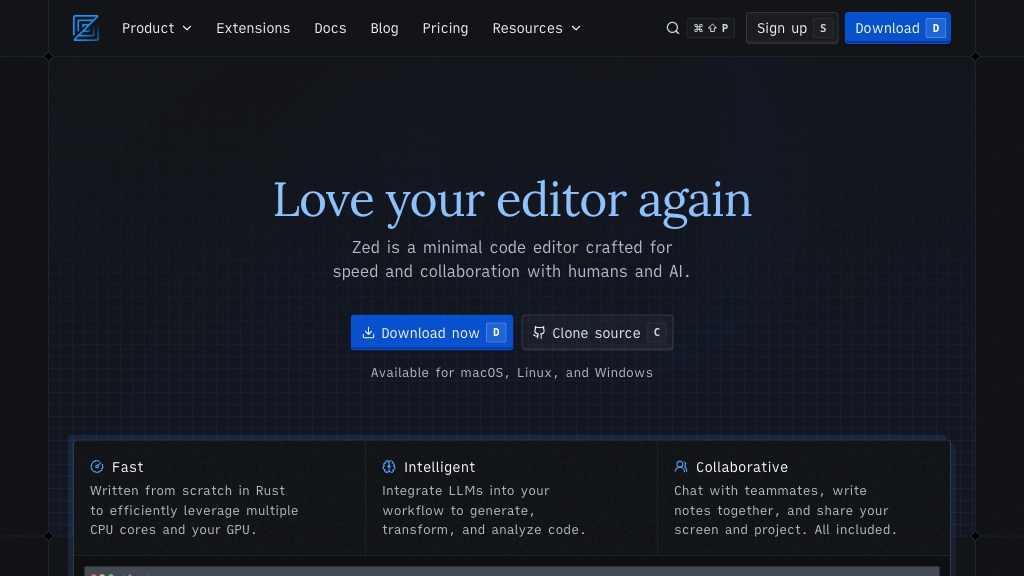Open the search magnifier icon
Image resolution: width=1024 pixels, height=576 pixels.
pyautogui.click(x=673, y=28)
